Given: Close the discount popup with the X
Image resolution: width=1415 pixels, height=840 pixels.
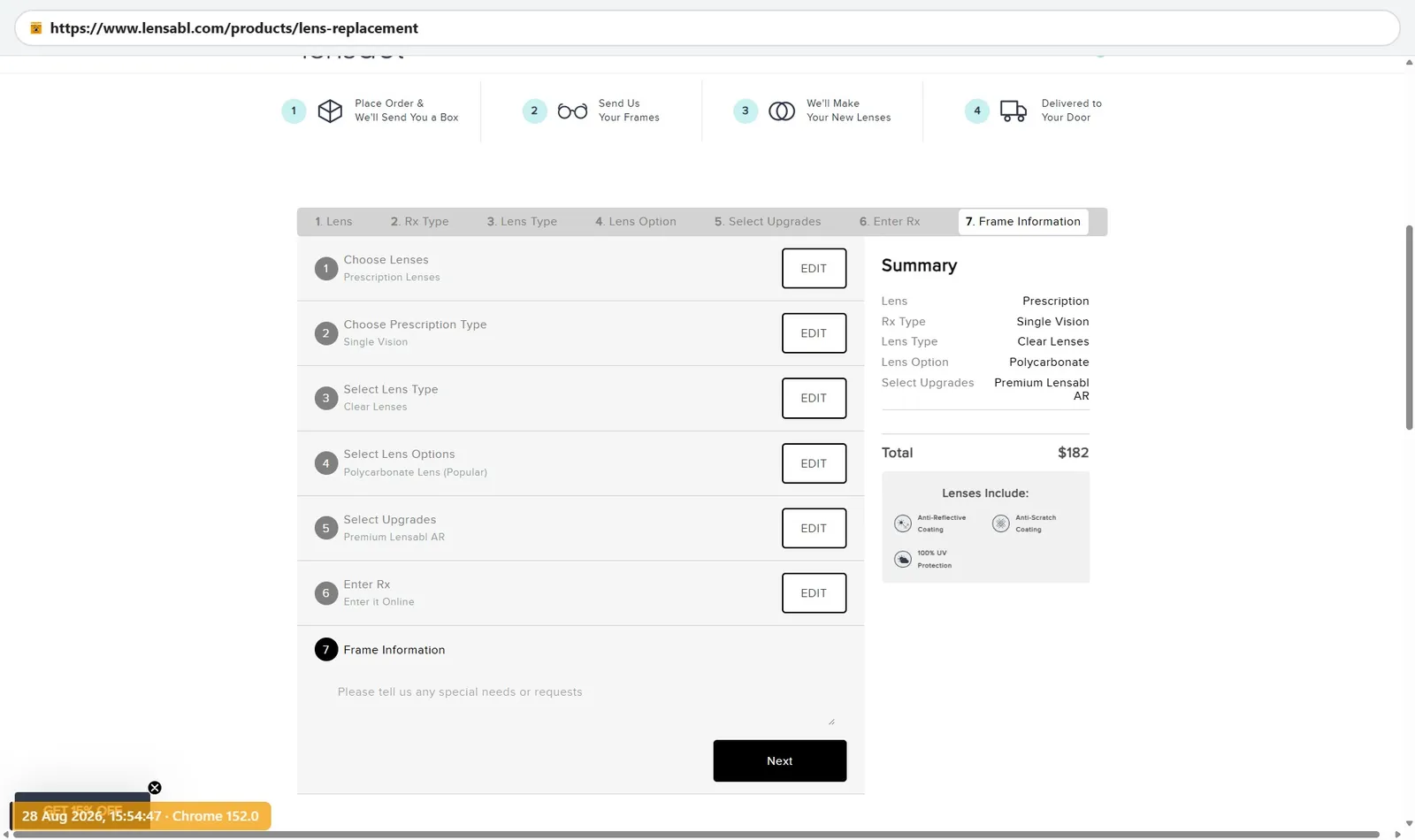Looking at the screenshot, I should (155, 788).
